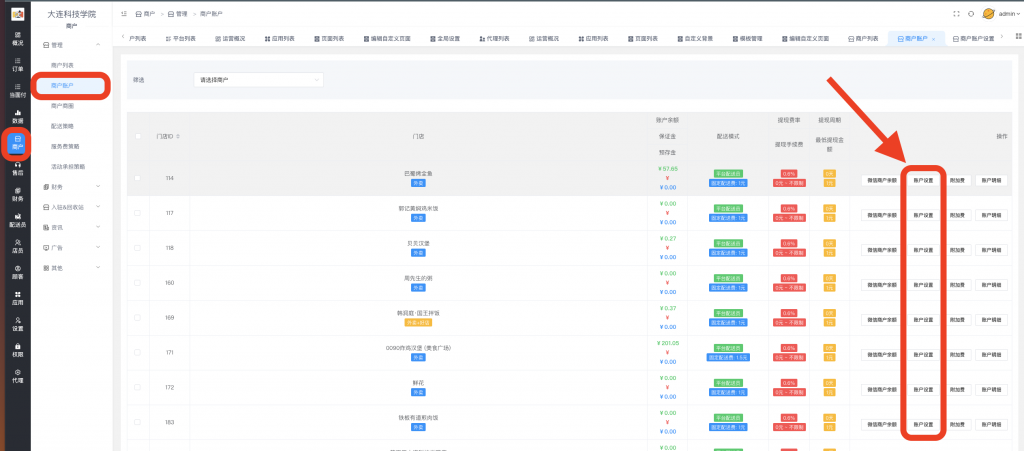Tick the select-all checkbox in table header
The height and width of the screenshot is (451, 1024).
(x=137, y=135)
